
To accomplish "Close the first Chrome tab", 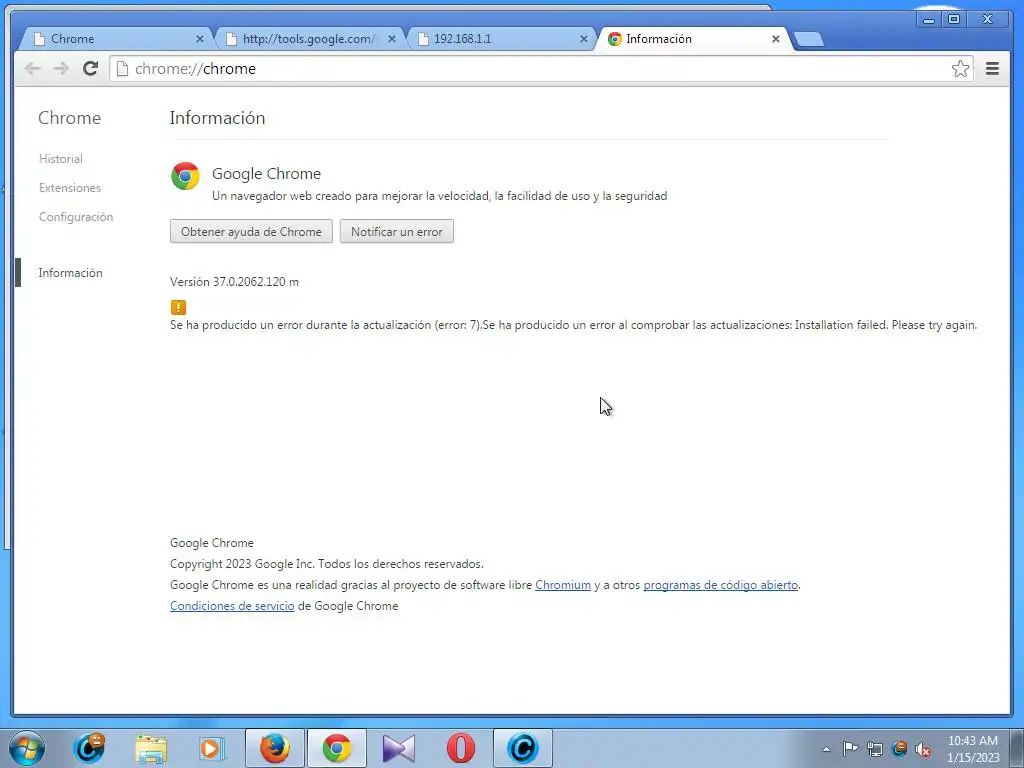I will tap(200, 39).
